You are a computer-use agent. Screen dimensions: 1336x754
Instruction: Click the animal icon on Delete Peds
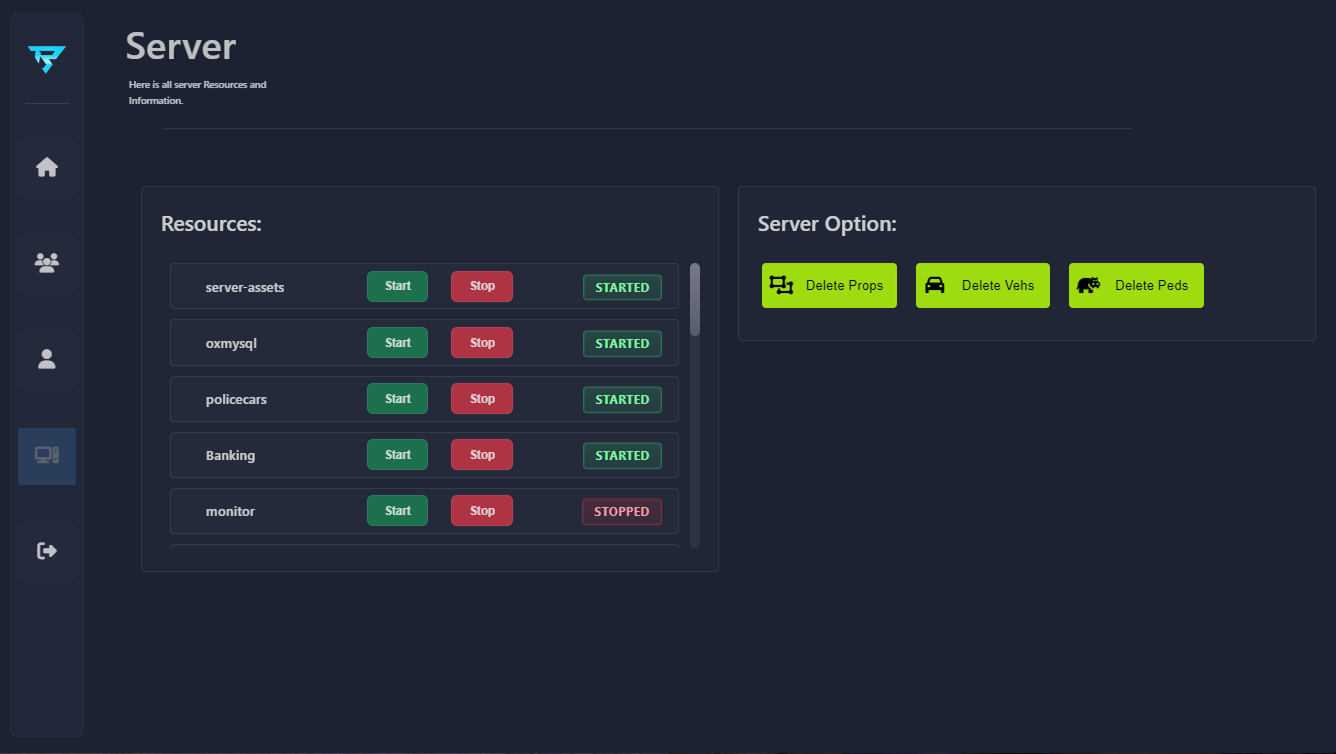pos(1088,285)
